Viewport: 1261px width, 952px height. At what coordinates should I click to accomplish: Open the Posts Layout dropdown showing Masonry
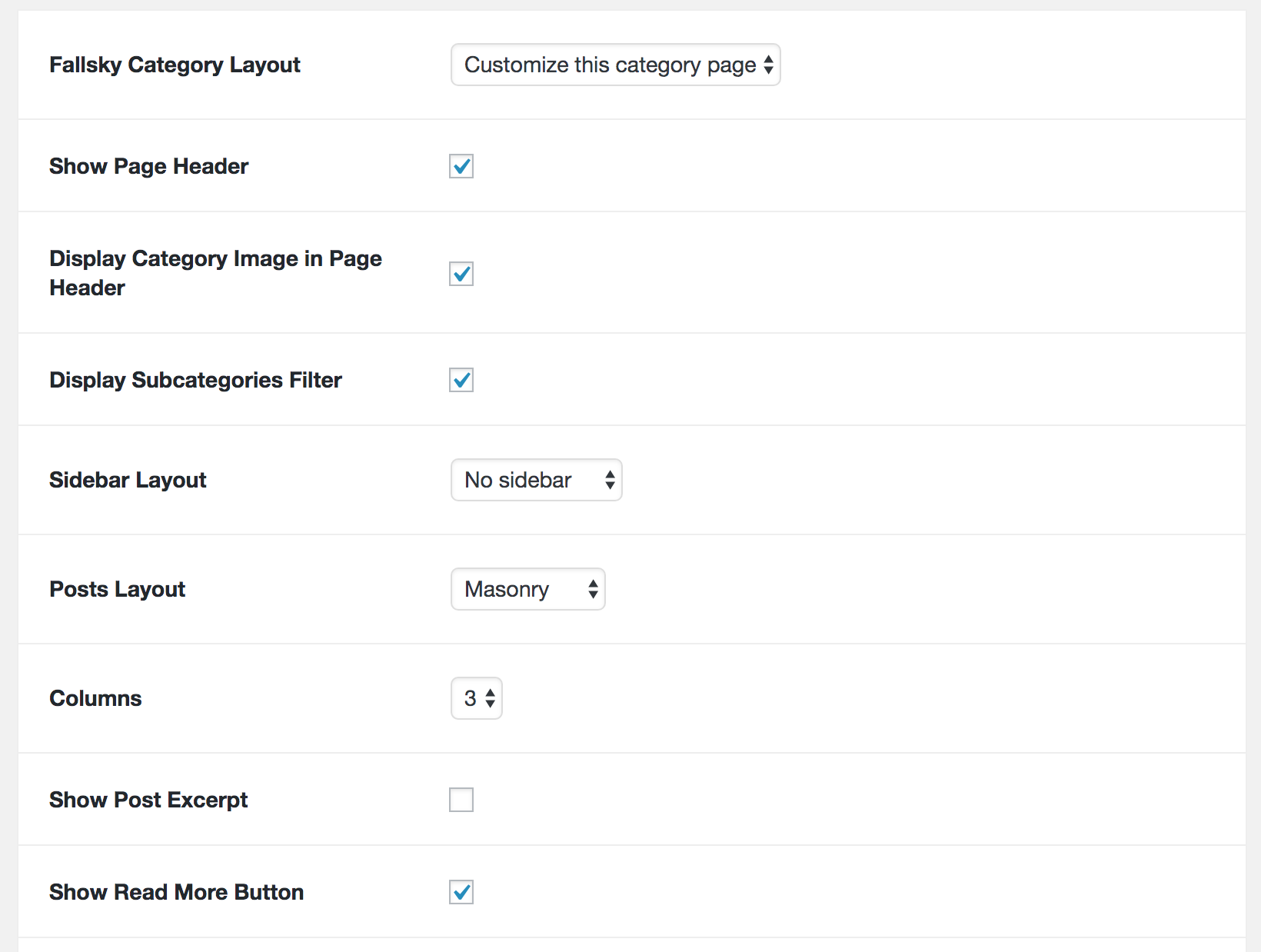point(527,589)
